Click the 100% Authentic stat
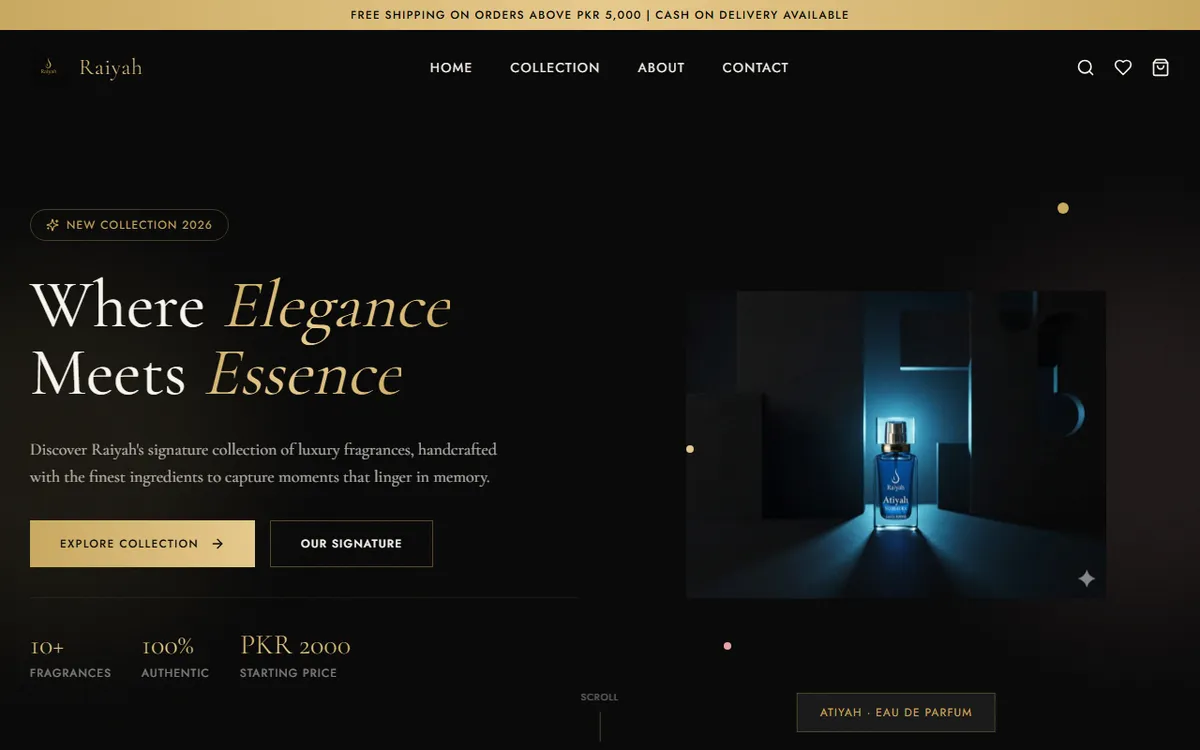1200x750 pixels. [x=175, y=659]
